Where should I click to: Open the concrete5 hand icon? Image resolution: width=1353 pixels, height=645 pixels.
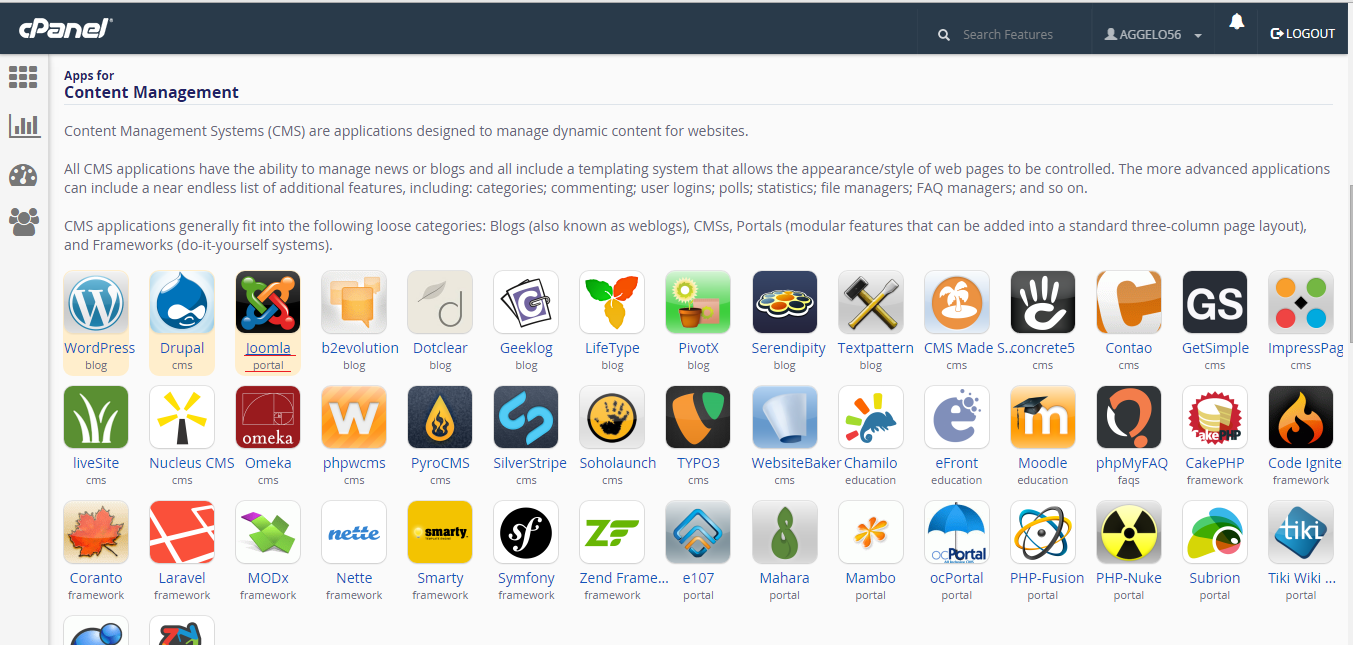(1042, 302)
